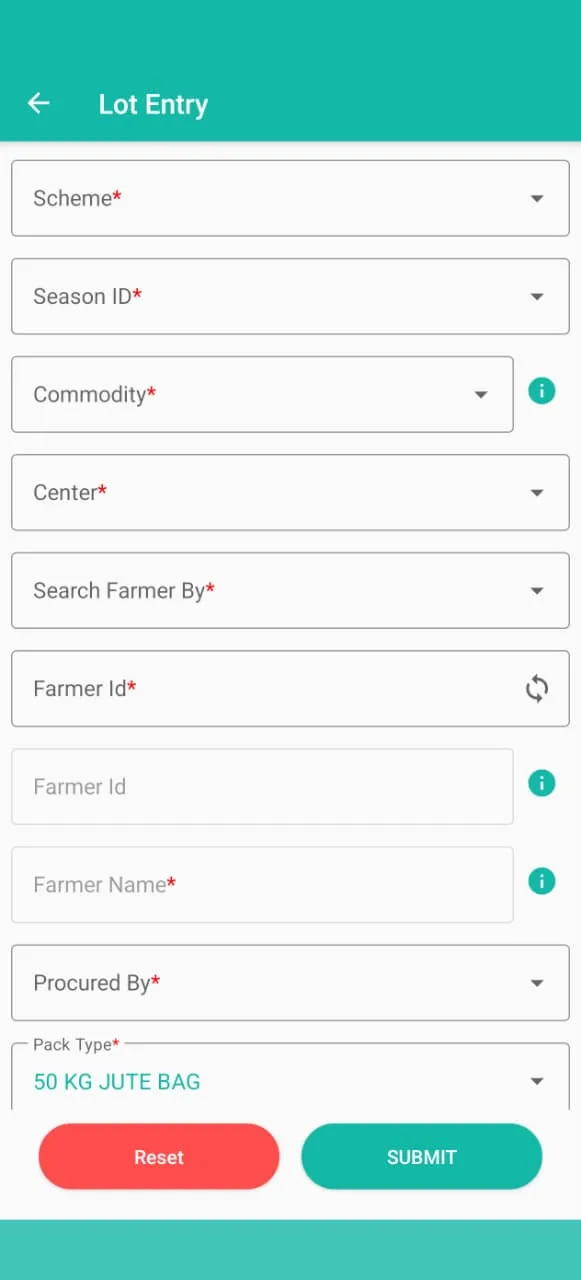
Task: Choose a Center from the dropdown
Action: pyautogui.click(x=290, y=492)
